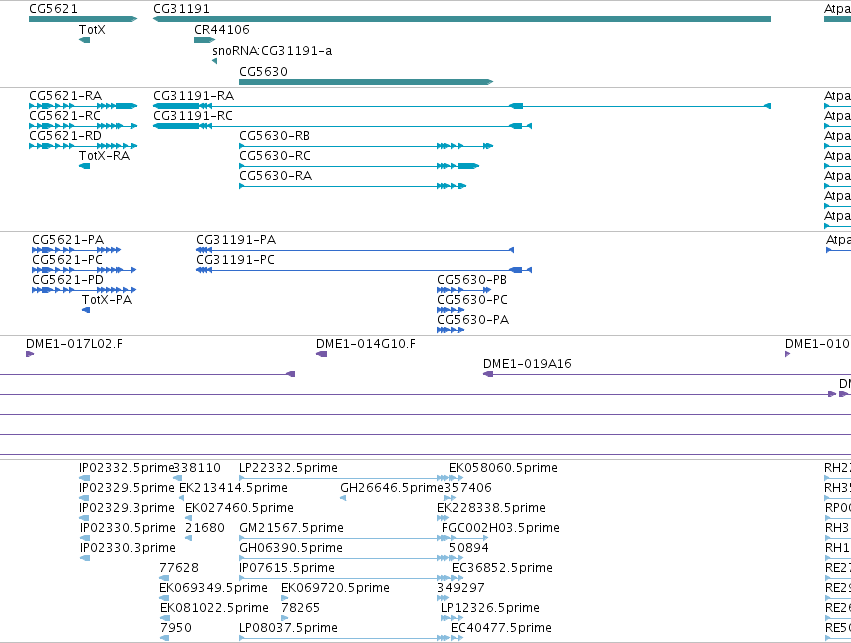Click the CG5621-RD transcript label
Viewport: 851px width, 643px height.
coord(66,136)
